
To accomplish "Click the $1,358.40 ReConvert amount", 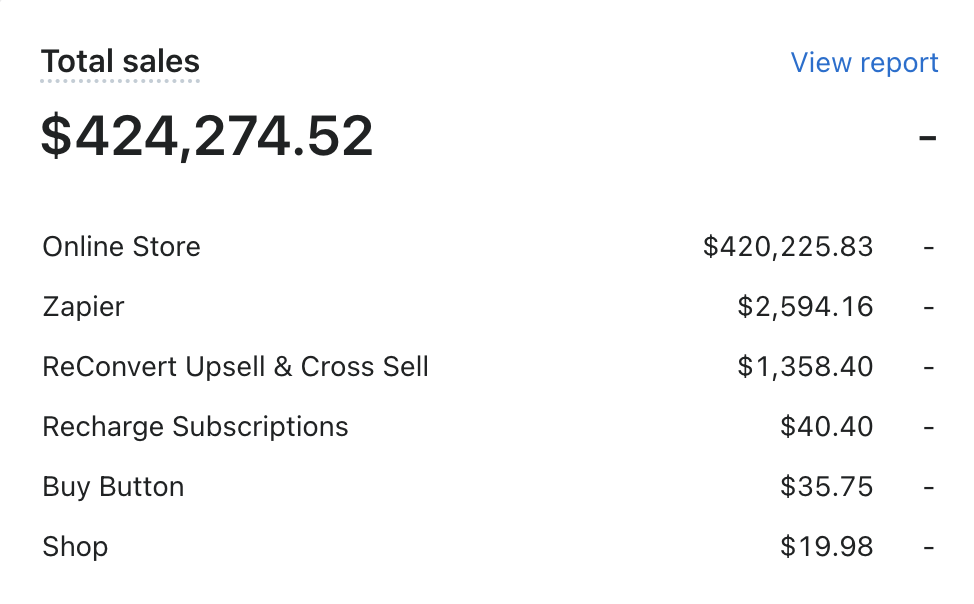I will [x=805, y=367].
